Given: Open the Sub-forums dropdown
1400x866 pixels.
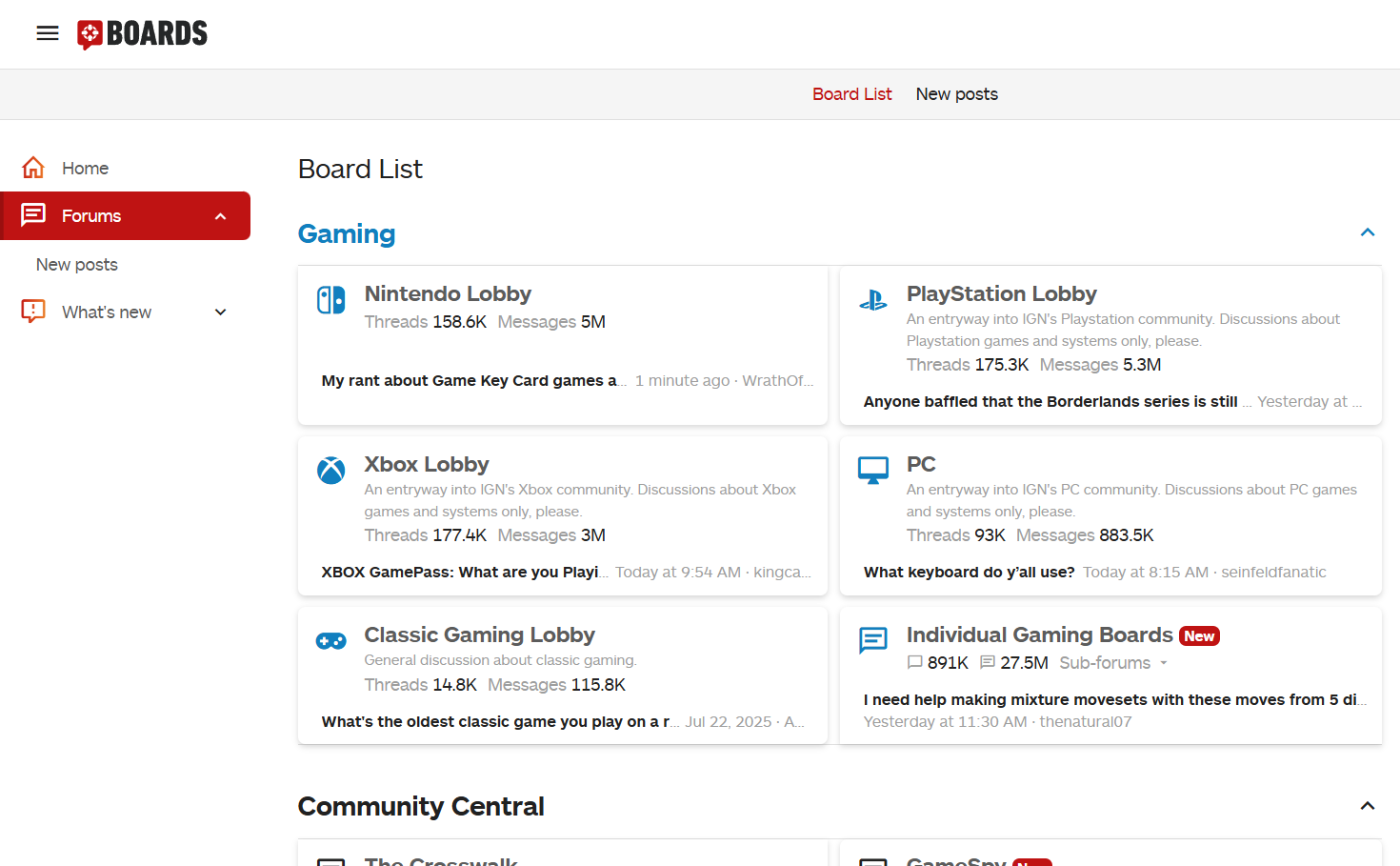Looking at the screenshot, I should (x=1113, y=663).
